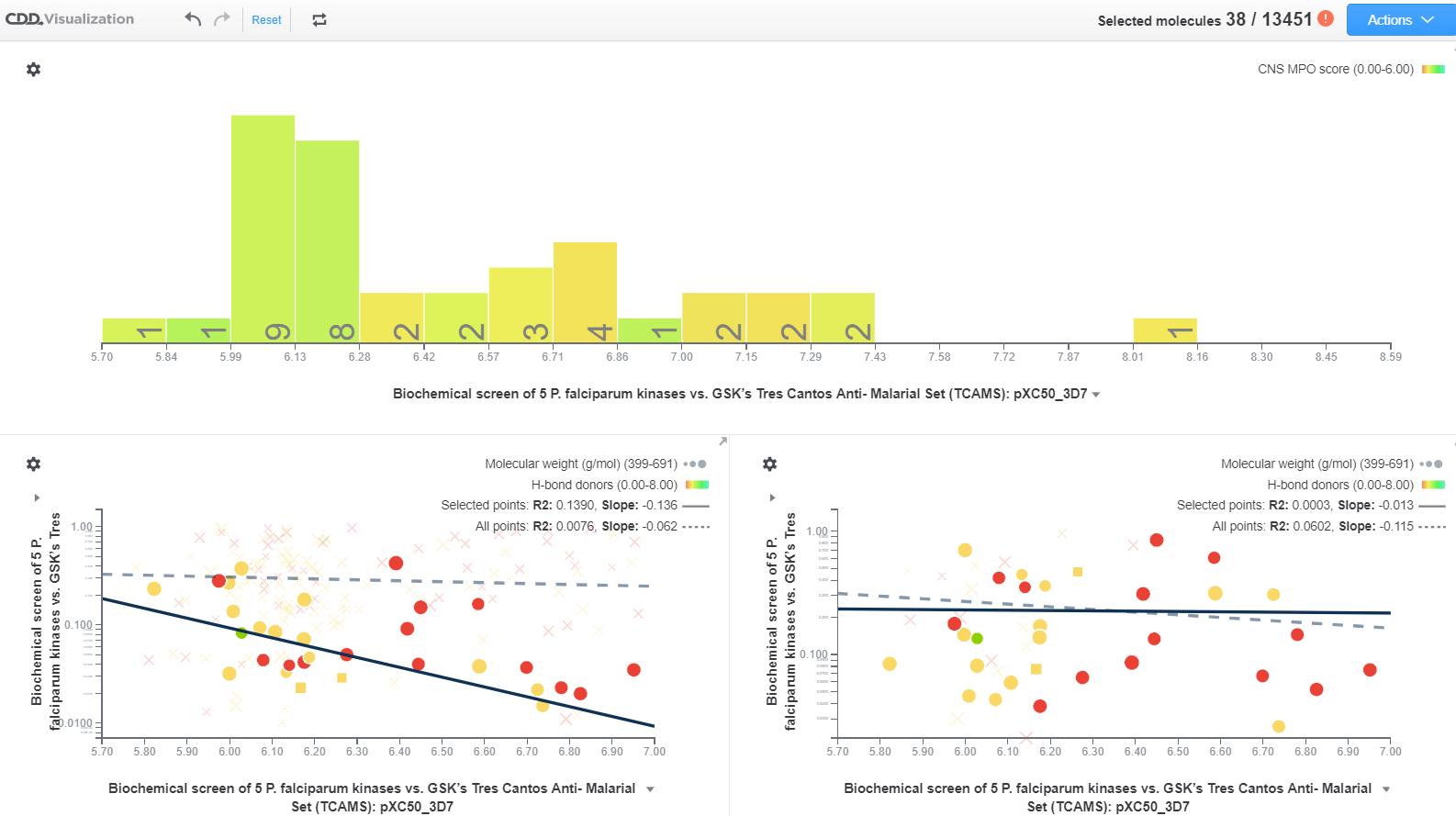The image size is (1456, 816).
Task: Click the CNS MPO score color gradient
Action: pos(1433,70)
